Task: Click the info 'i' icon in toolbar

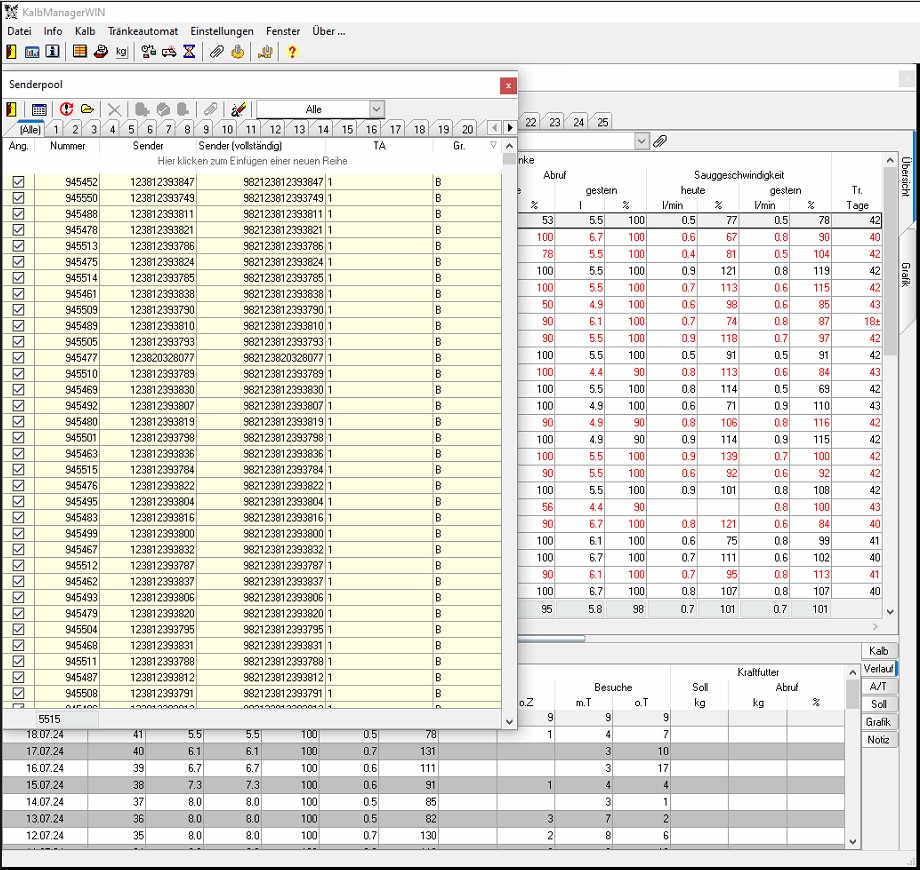Action: (52, 52)
